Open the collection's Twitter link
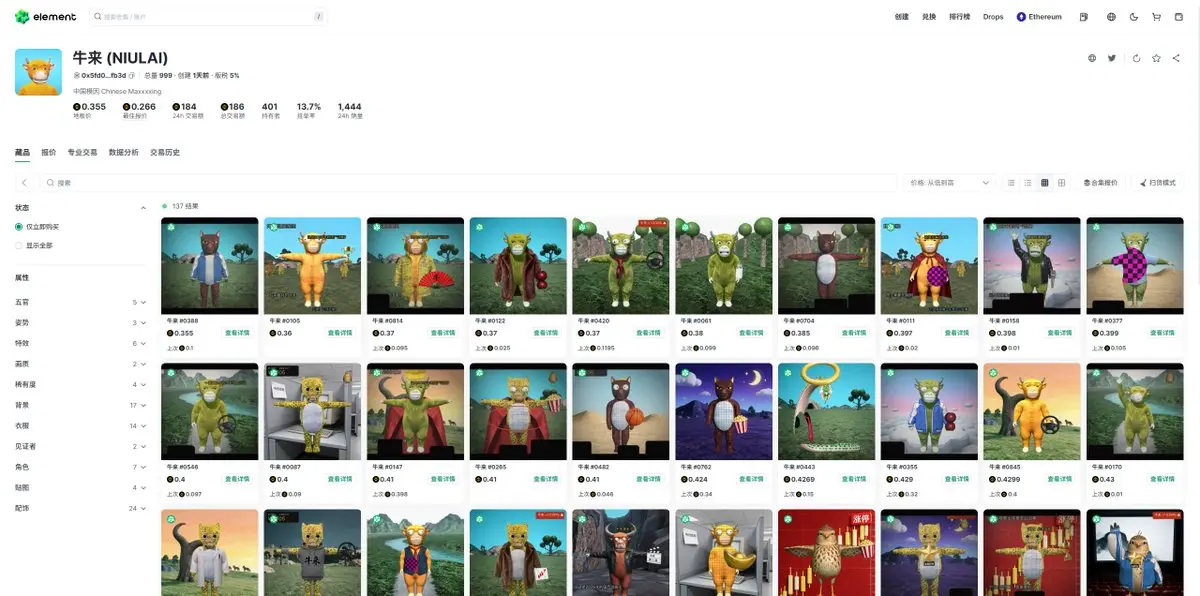Viewport: 1200px width, 596px height. coord(1111,58)
